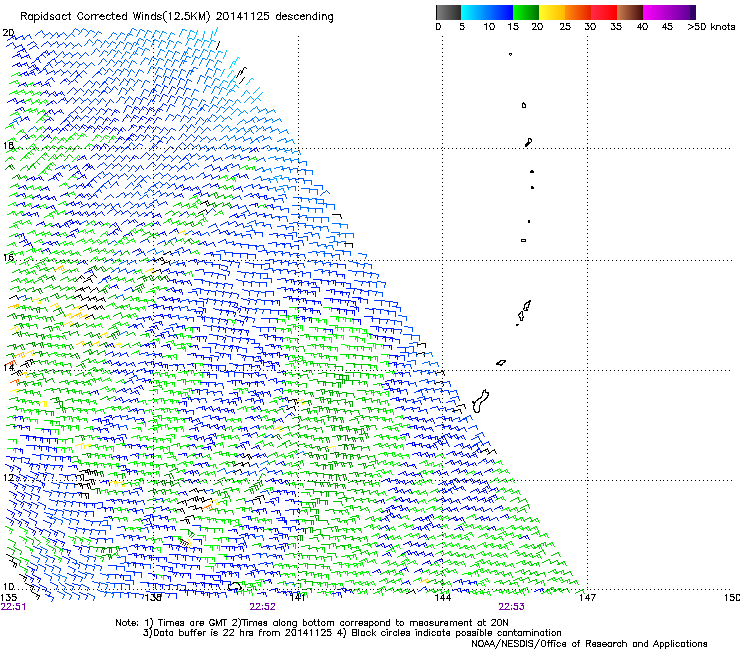Viewport: 740px width, 650px height.
Task: Click the '16' latitude axis label
Action: tap(8, 257)
